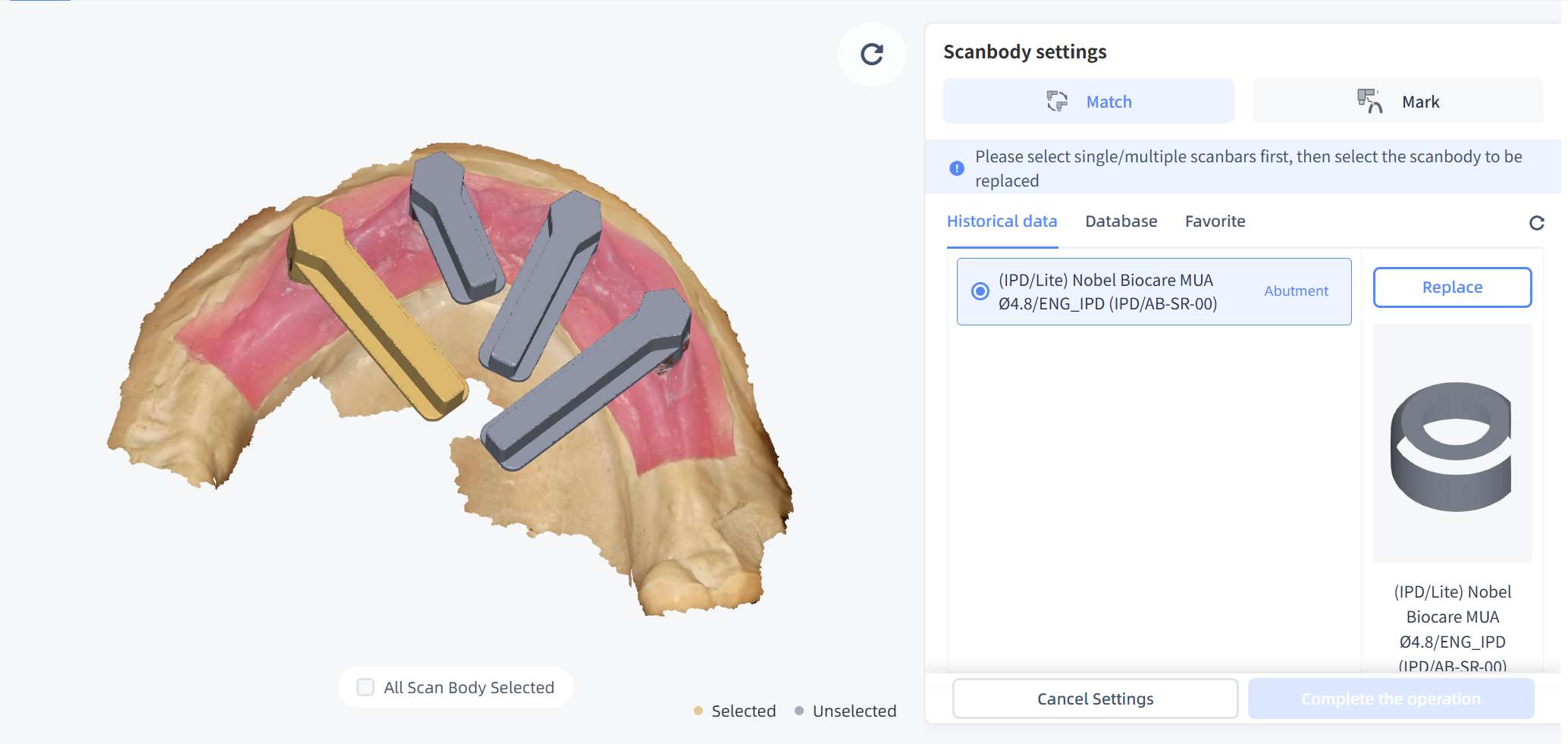
Task: Click the Nobel Biocare abutment ring preview
Action: (x=1451, y=445)
